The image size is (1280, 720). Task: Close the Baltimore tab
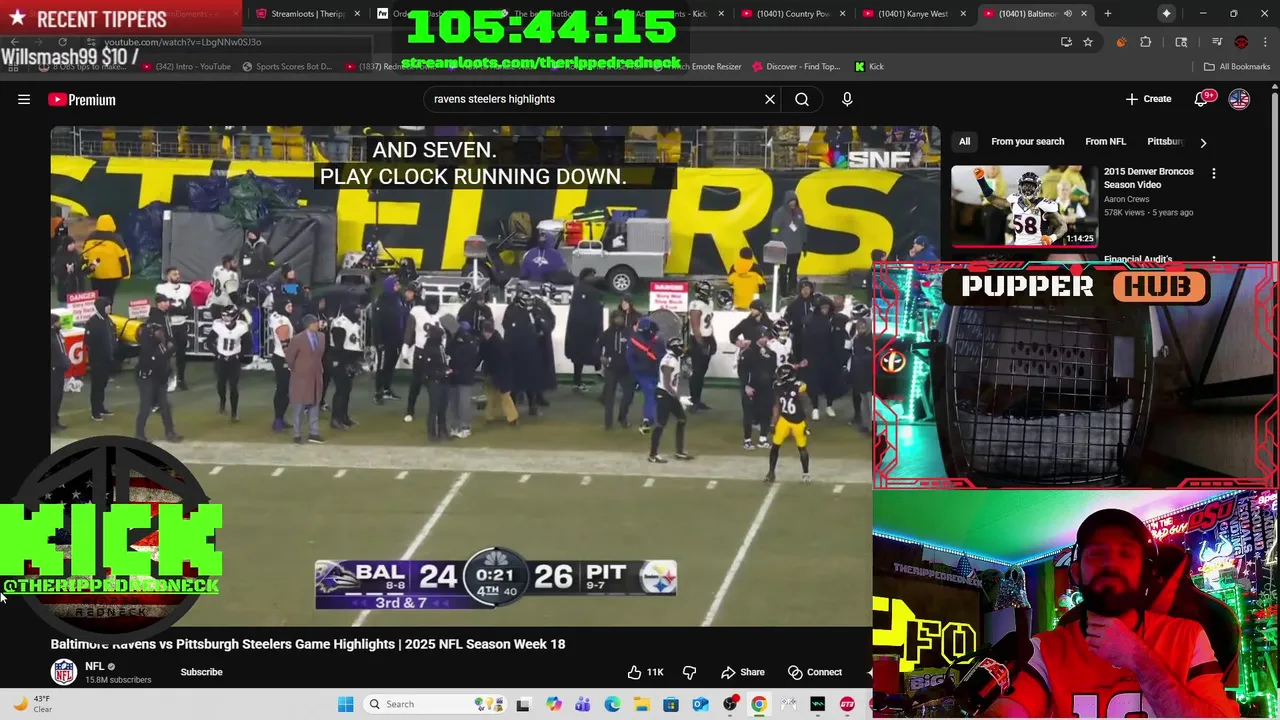pyautogui.click(x=1085, y=14)
